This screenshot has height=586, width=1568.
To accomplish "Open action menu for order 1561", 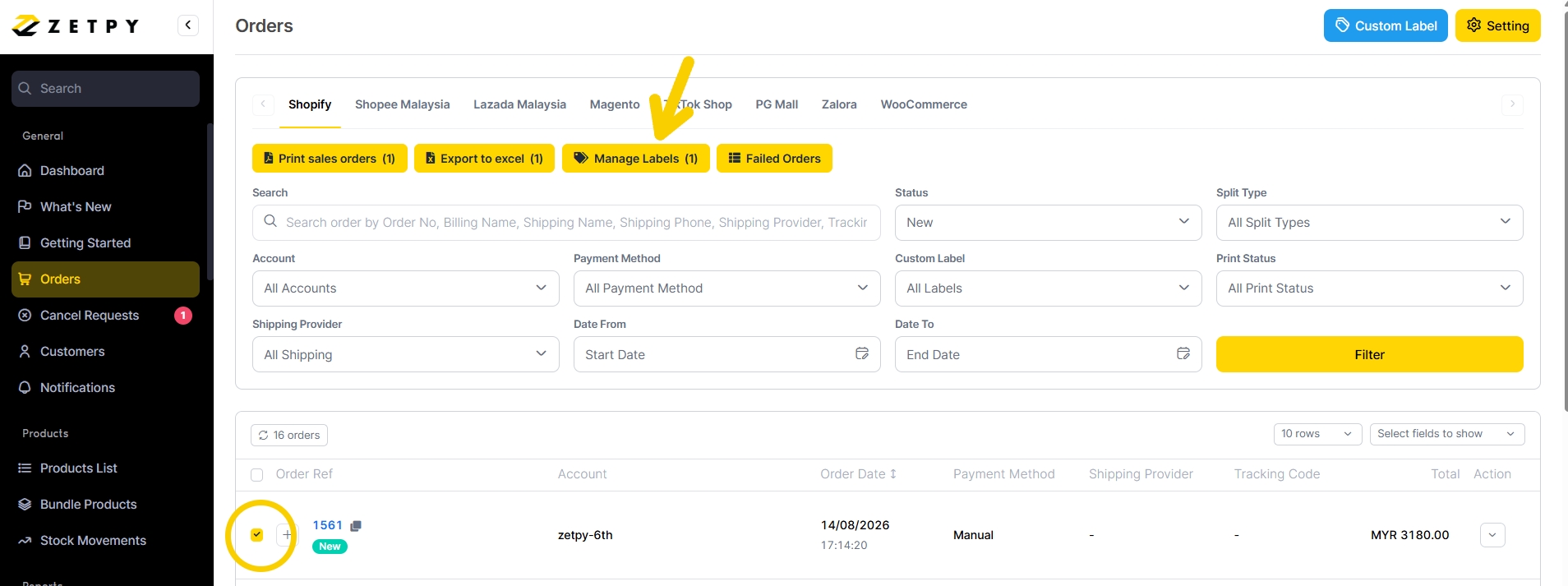I will tap(1492, 535).
